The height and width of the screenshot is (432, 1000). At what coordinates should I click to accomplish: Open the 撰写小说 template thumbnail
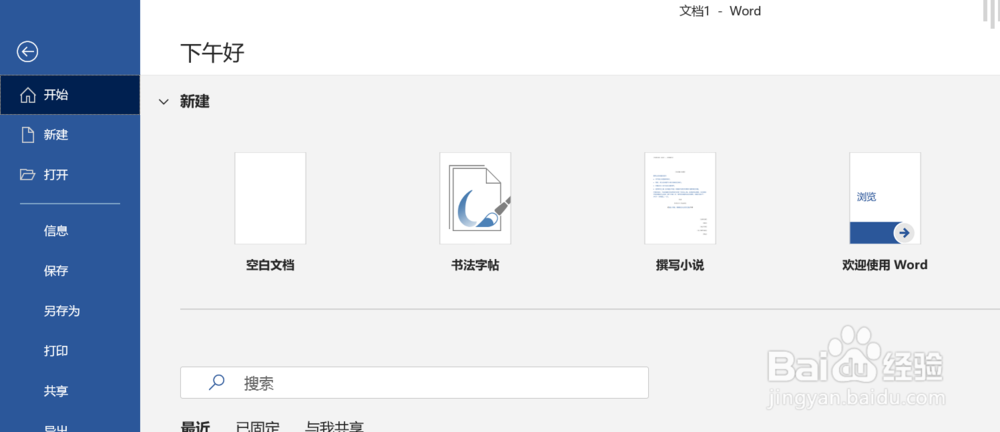[x=680, y=198]
